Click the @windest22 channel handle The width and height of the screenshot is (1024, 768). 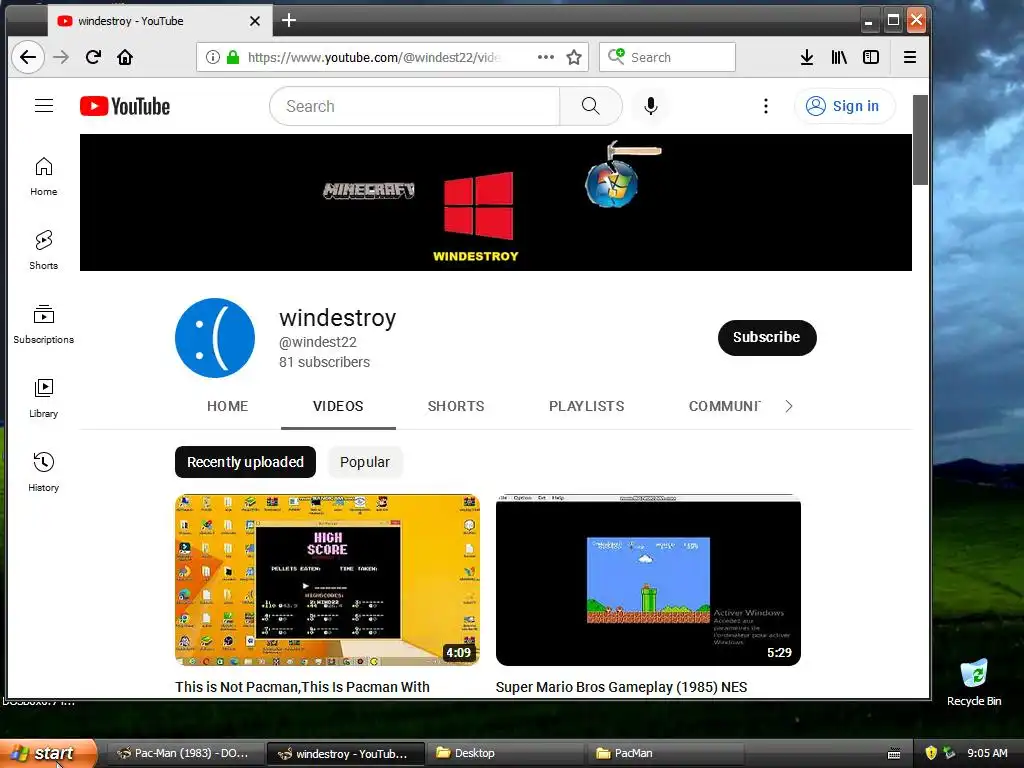coord(318,342)
